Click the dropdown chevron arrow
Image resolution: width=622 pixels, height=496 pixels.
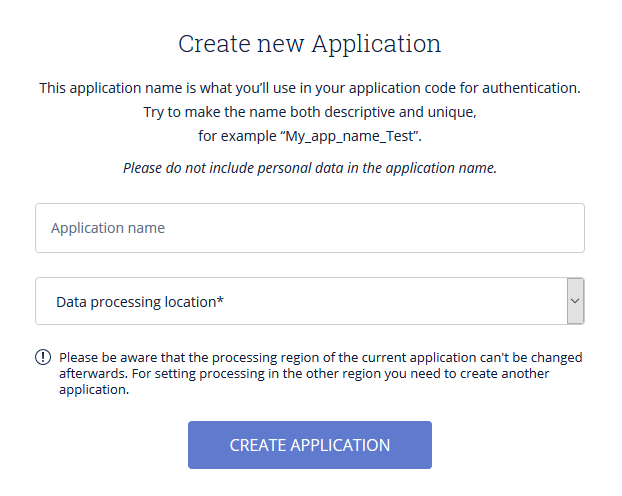tap(575, 301)
